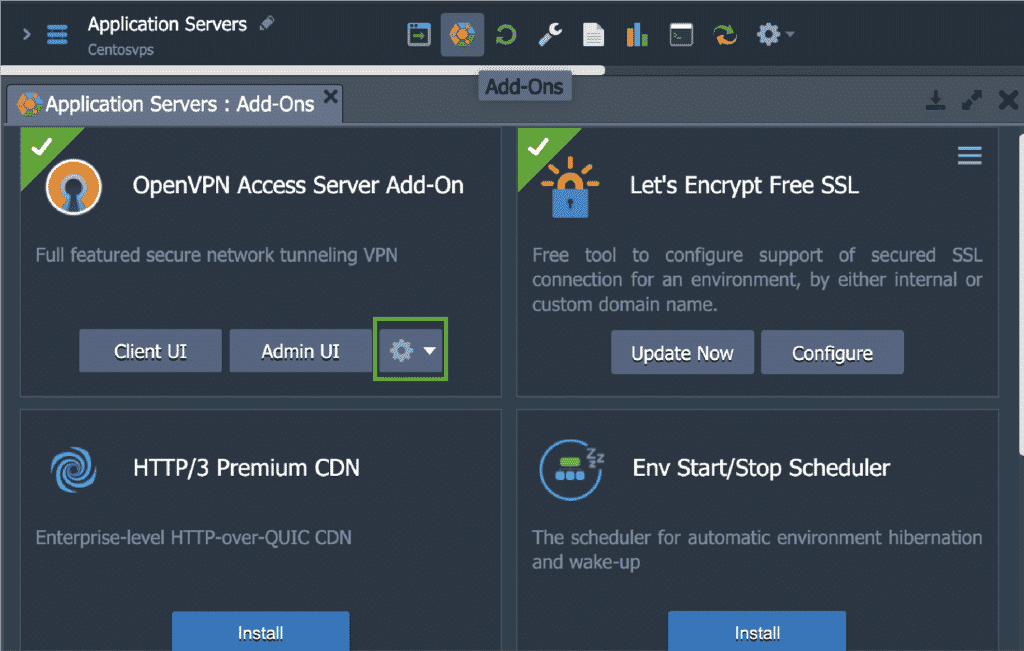Click 'Full featured secure network tunneling VPN' text
1024x651 pixels.
[x=216, y=255]
